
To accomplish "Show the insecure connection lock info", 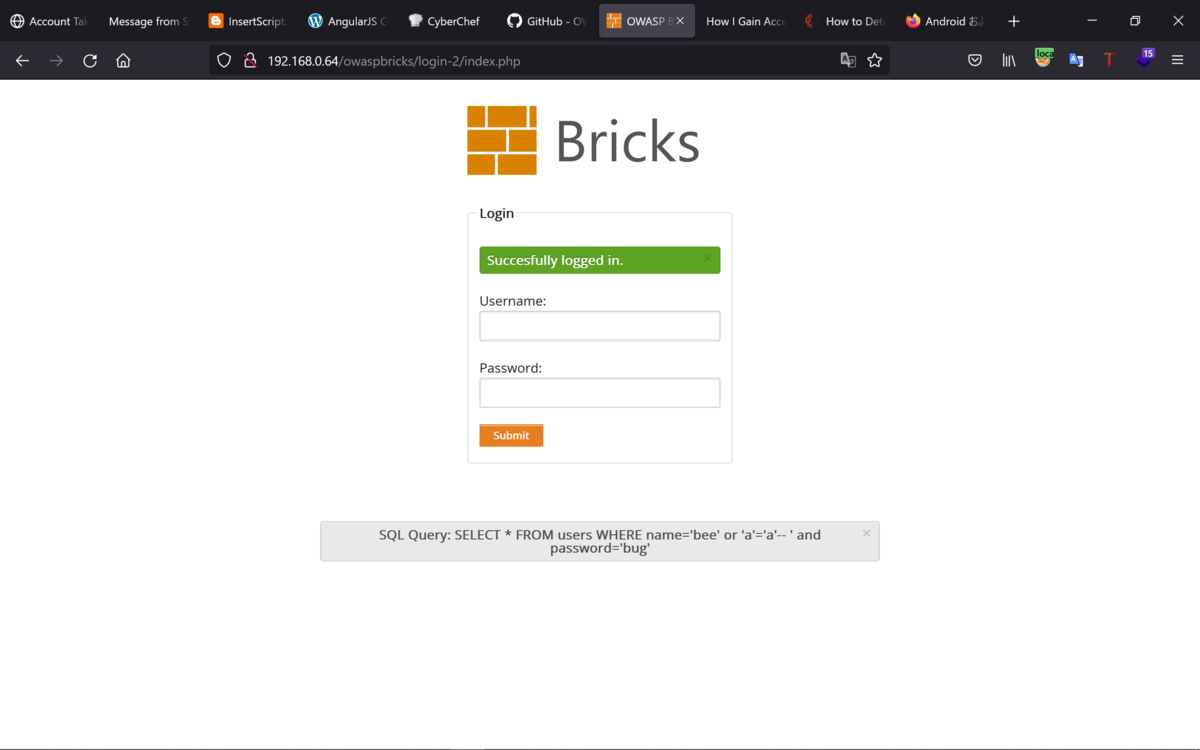I will pyautogui.click(x=250, y=61).
